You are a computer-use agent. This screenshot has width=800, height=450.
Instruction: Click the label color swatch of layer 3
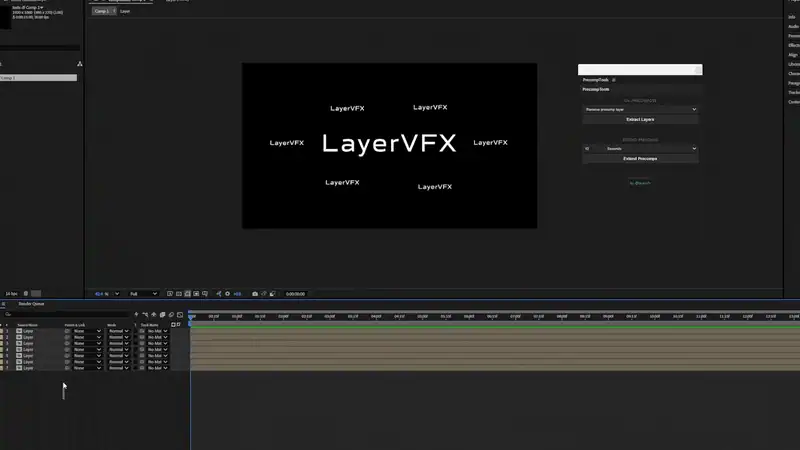point(2,343)
